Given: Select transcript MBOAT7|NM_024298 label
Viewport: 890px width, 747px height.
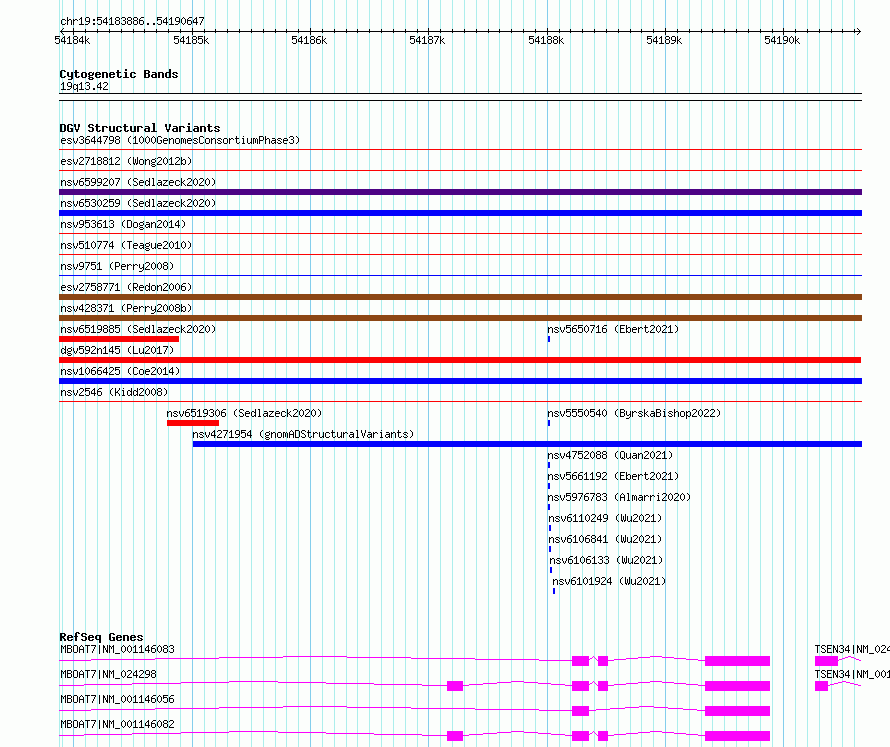Looking at the screenshot, I should tap(108, 674).
